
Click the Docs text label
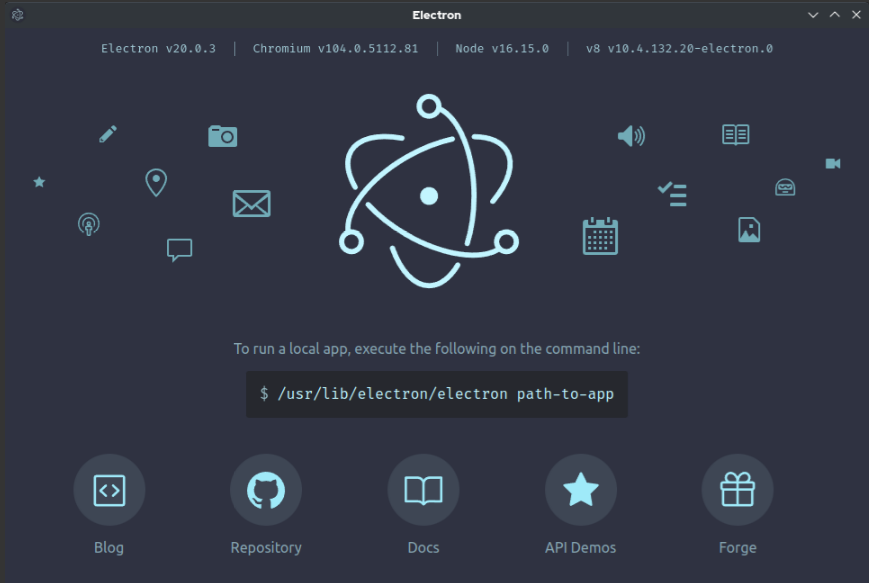coord(423,548)
